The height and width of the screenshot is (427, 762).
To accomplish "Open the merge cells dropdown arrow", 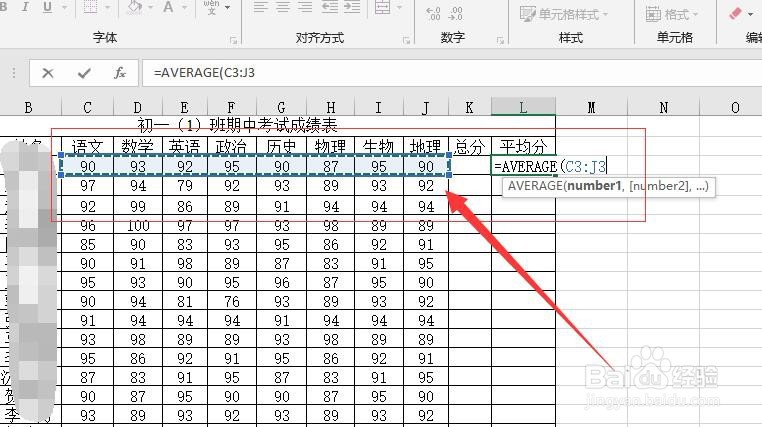I will (x=399, y=7).
